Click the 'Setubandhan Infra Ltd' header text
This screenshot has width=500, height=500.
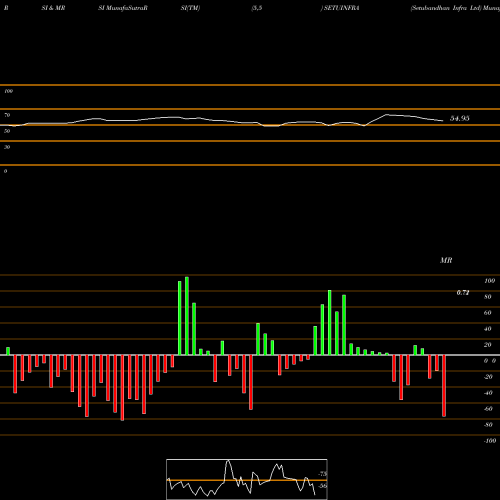tap(446, 8)
